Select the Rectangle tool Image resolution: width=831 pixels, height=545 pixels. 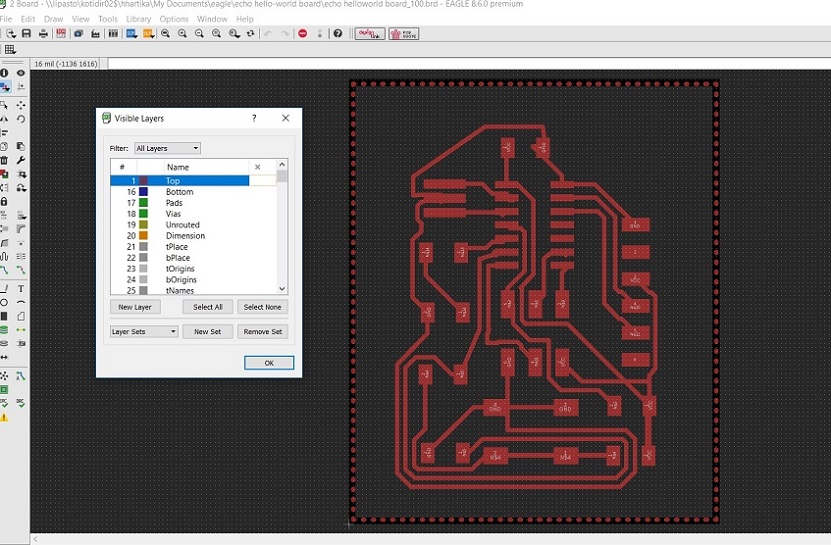pyautogui.click(x=4, y=317)
